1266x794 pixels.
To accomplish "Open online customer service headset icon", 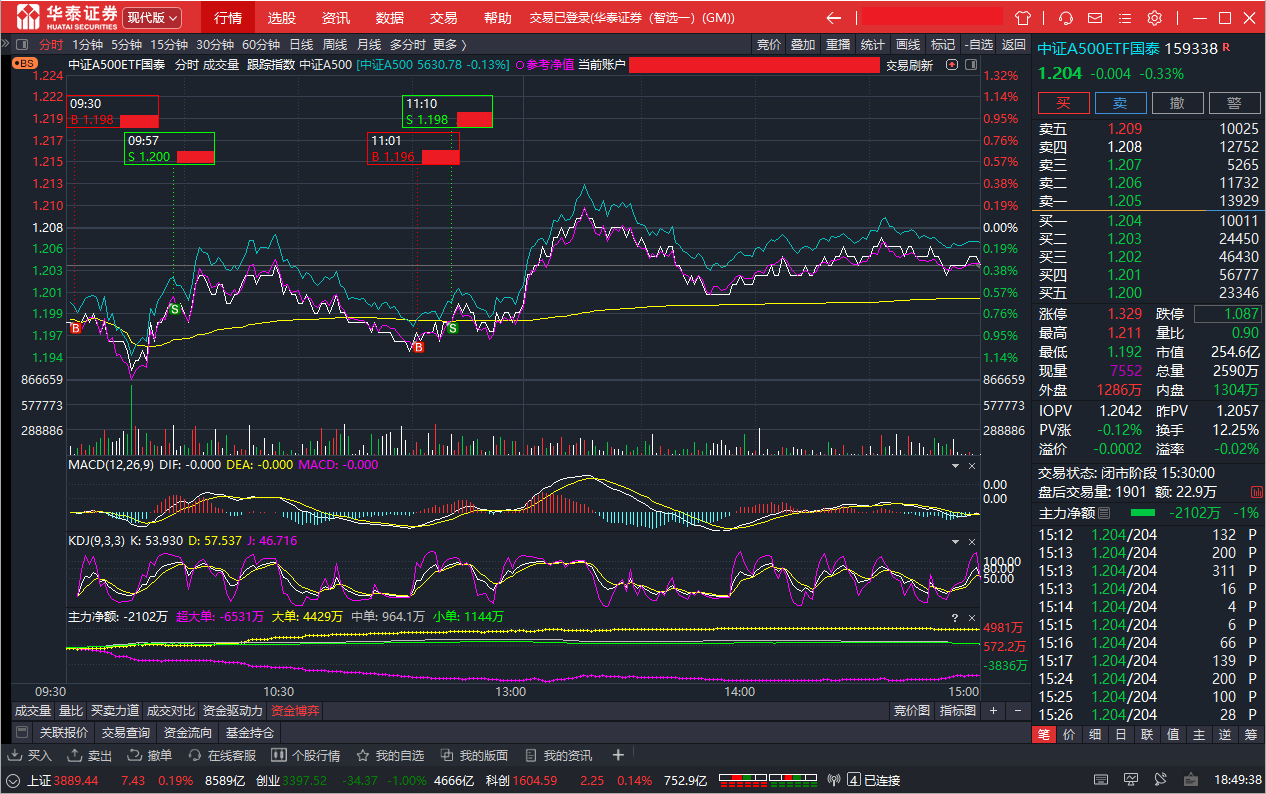I will point(1066,18).
